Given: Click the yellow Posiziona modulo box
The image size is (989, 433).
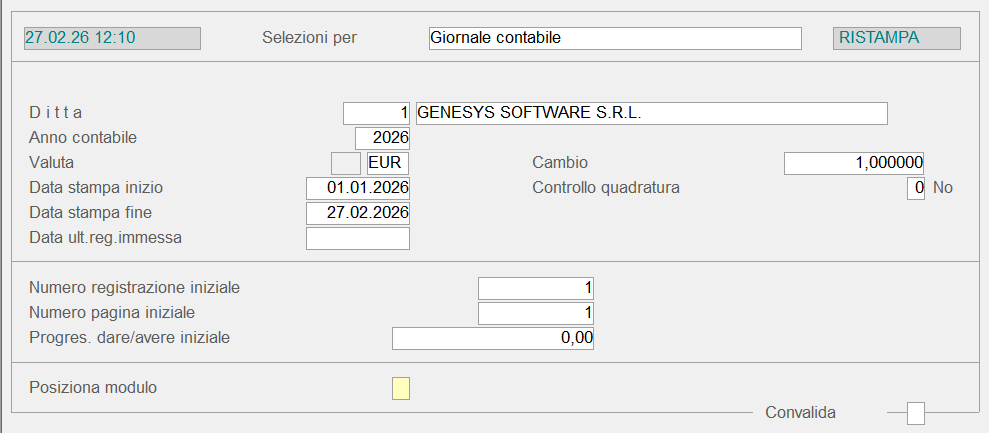Looking at the screenshot, I should pos(401,388).
